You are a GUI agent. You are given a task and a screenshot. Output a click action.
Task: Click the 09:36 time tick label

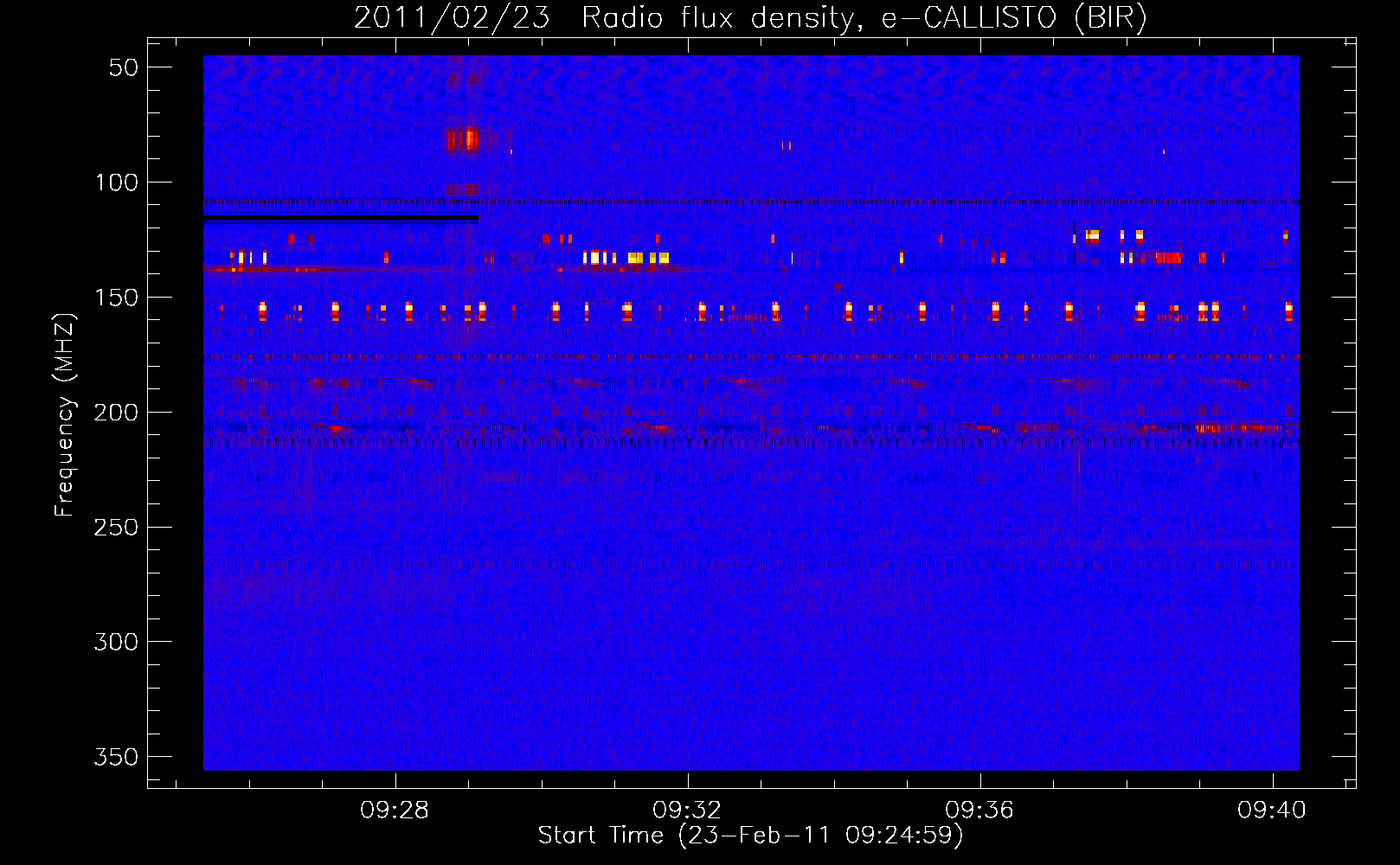tap(979, 811)
